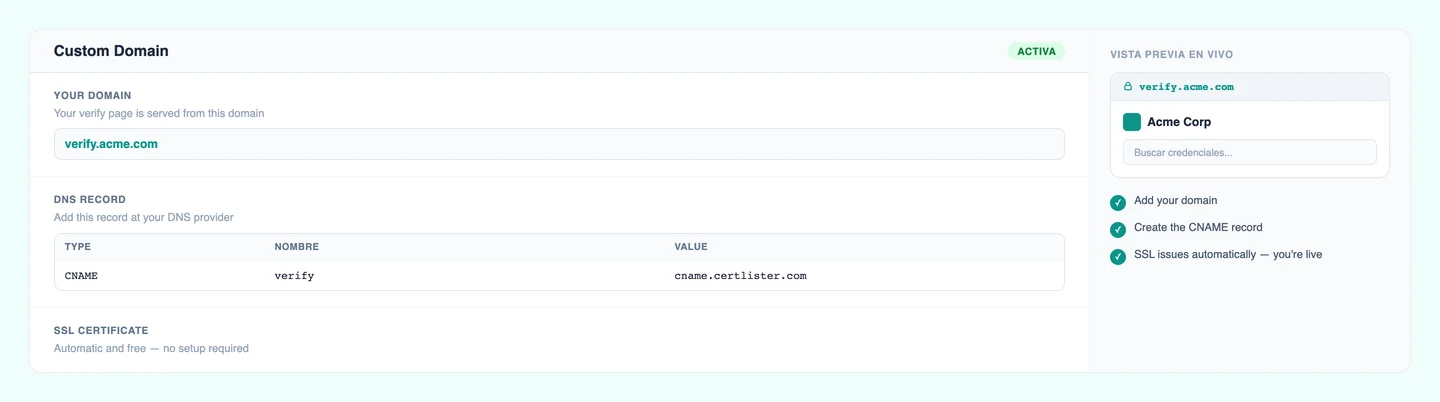Click SSL issues automatically step text

tap(1228, 255)
